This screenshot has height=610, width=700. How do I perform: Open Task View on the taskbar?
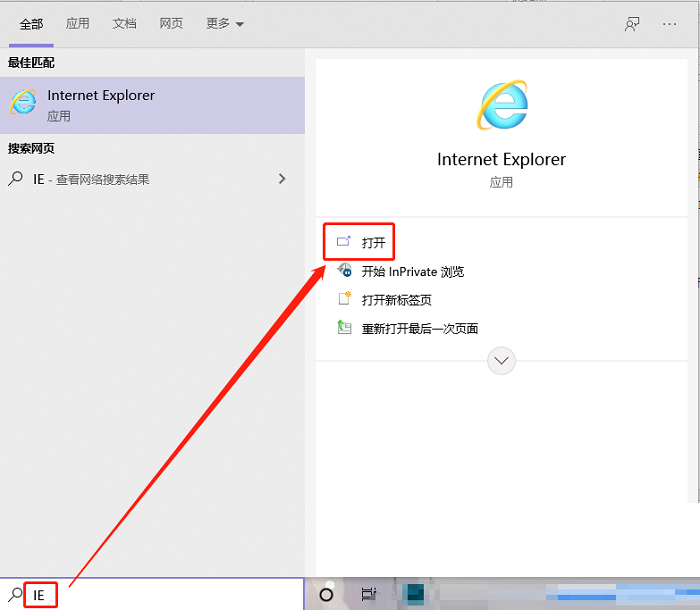(x=367, y=595)
